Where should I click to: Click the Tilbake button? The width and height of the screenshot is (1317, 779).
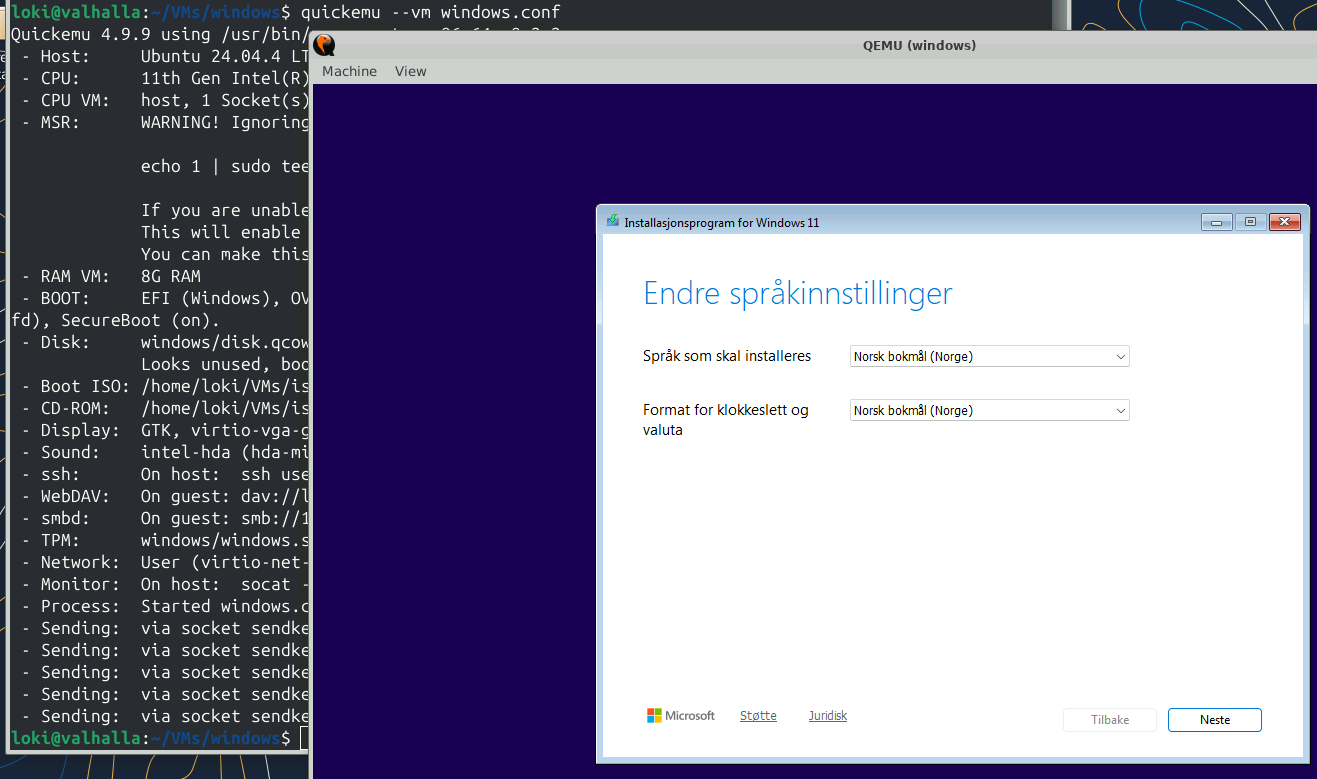(x=1109, y=719)
